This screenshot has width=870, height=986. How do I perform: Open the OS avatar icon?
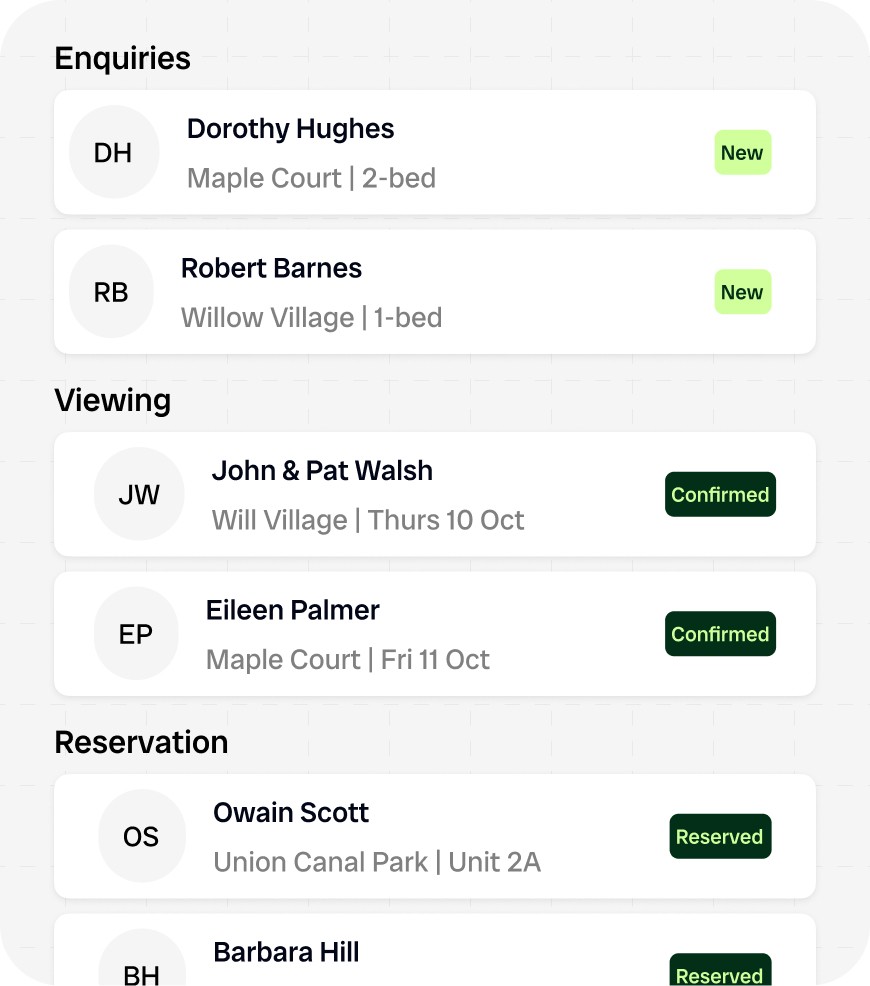[141, 836]
